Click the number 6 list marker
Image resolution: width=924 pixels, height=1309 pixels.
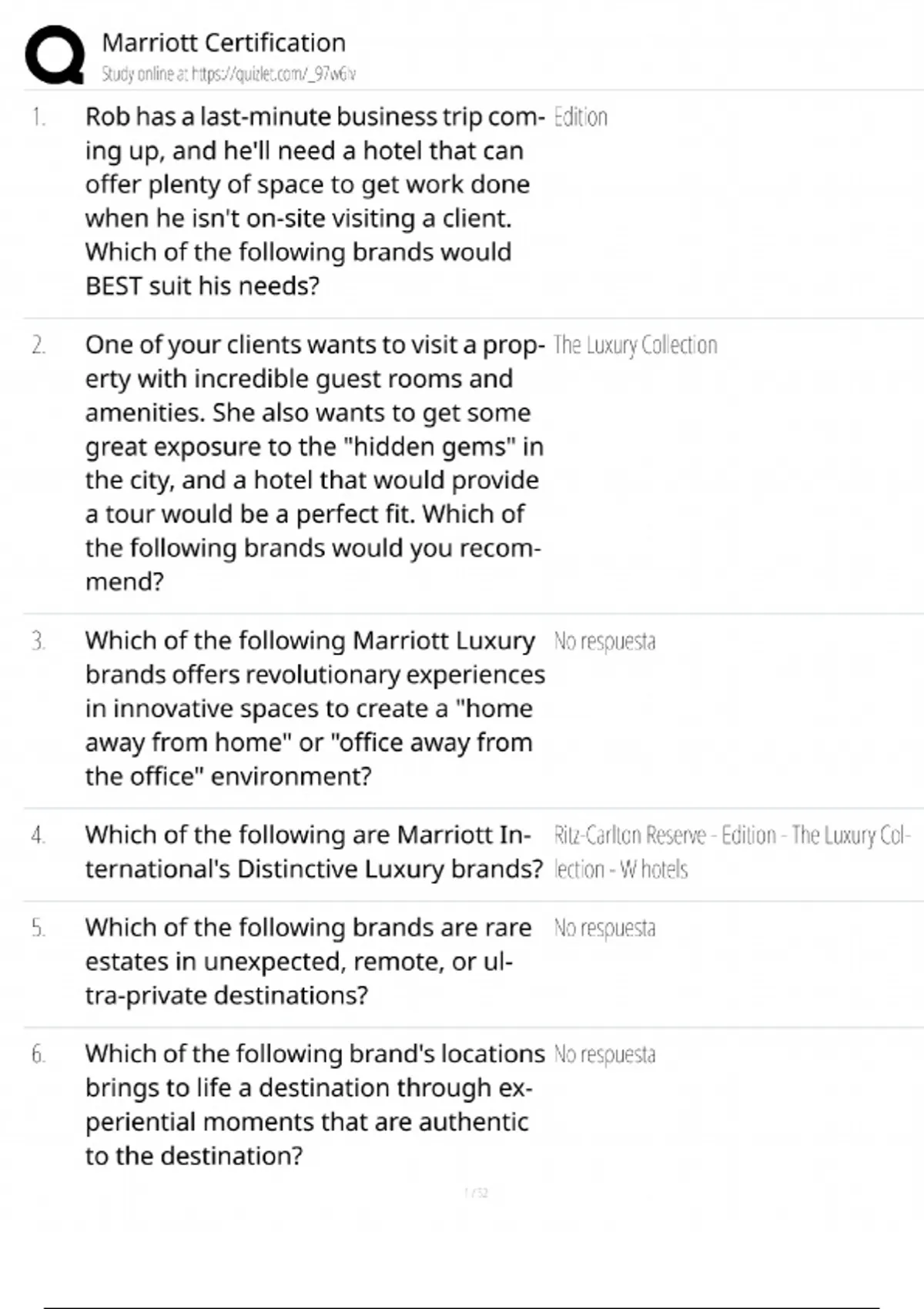[38, 1054]
